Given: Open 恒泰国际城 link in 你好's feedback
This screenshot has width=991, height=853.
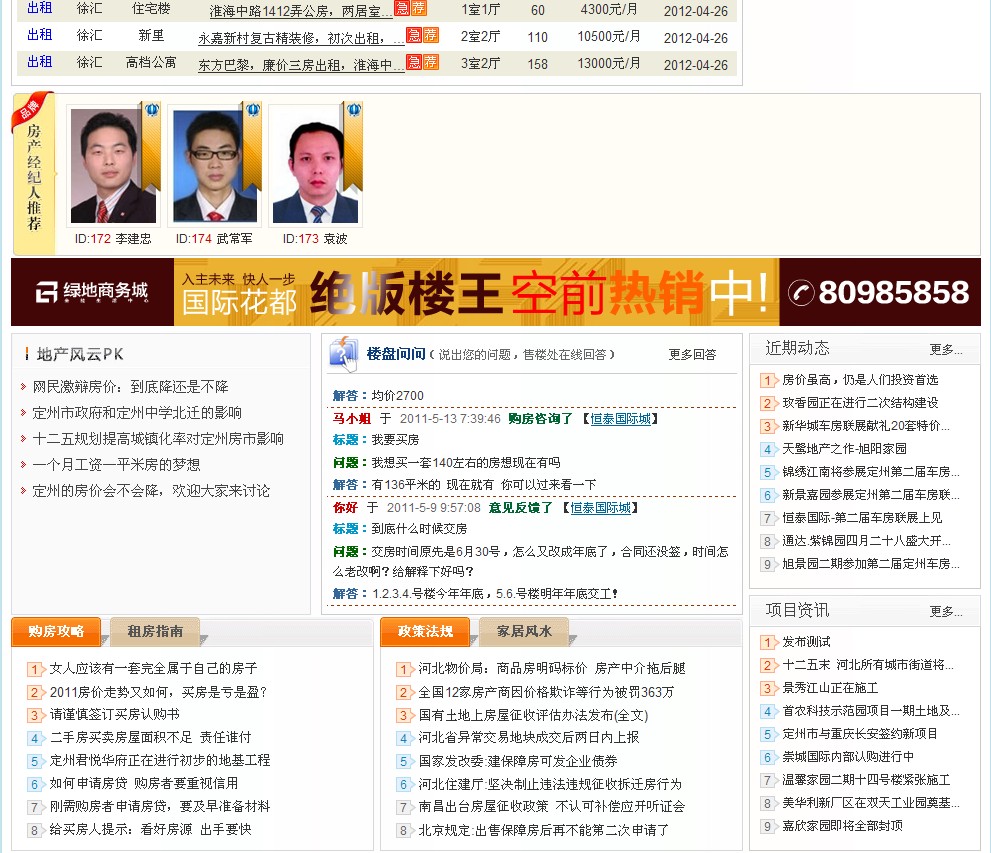Looking at the screenshot, I should (600, 507).
